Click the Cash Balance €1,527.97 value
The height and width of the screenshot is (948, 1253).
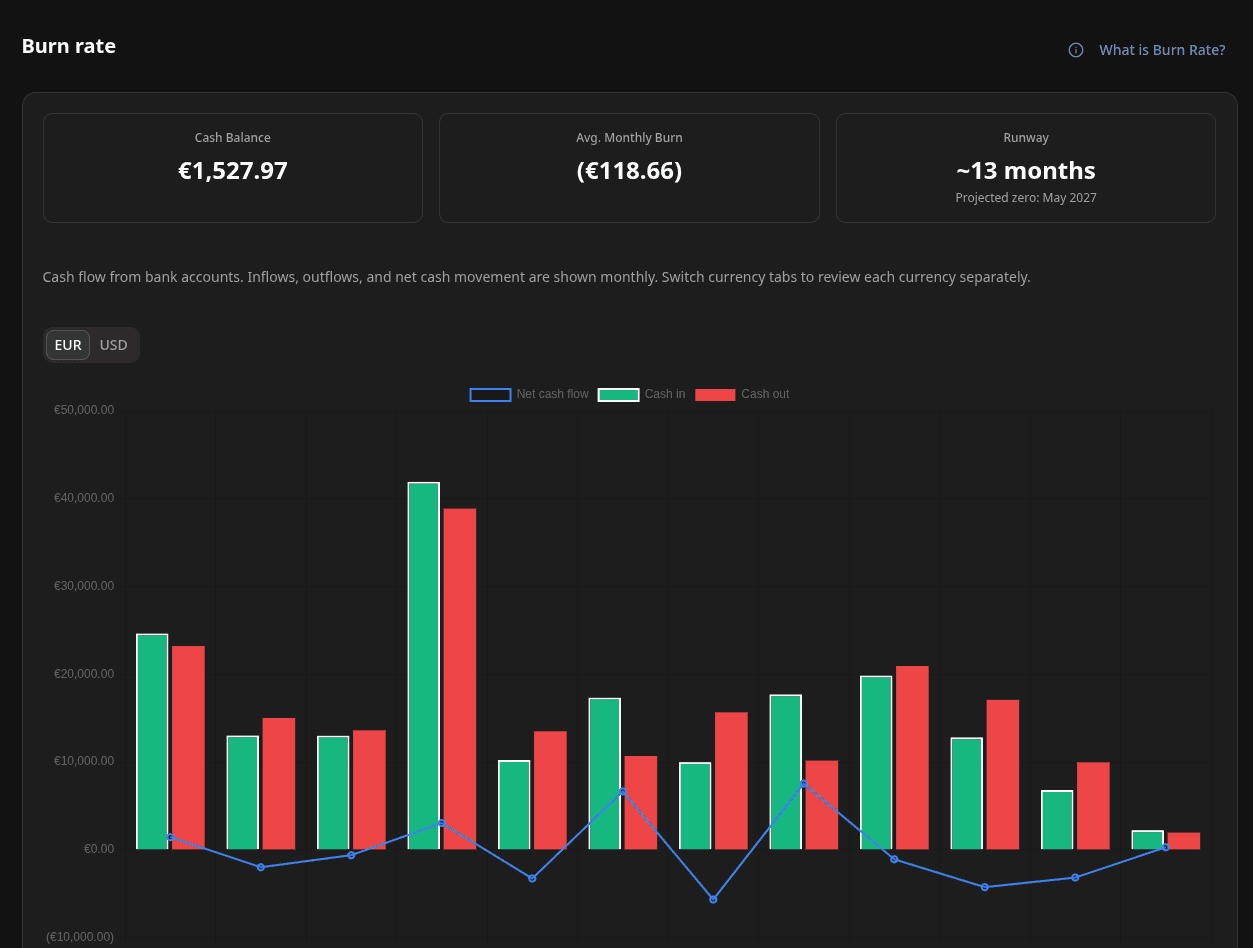coord(233,171)
